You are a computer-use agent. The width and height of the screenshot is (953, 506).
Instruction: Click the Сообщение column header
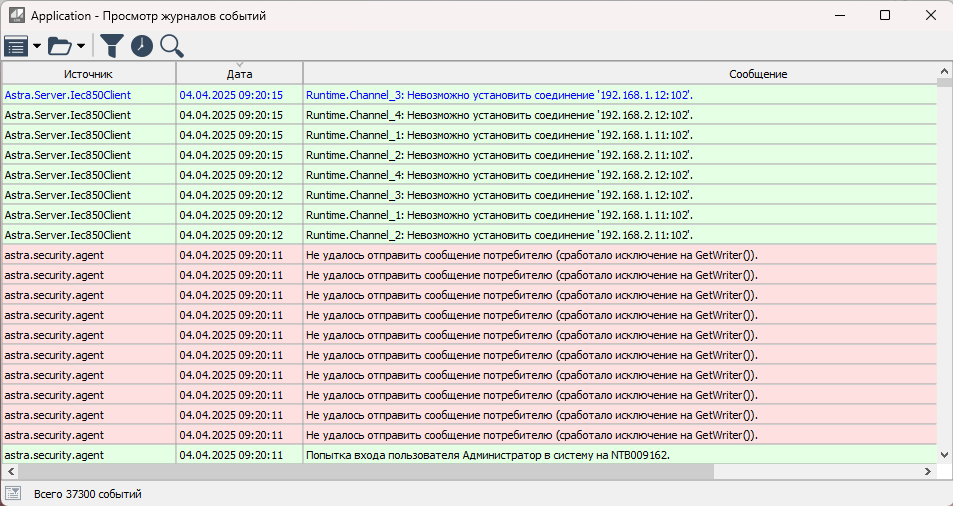pyautogui.click(x=620, y=75)
